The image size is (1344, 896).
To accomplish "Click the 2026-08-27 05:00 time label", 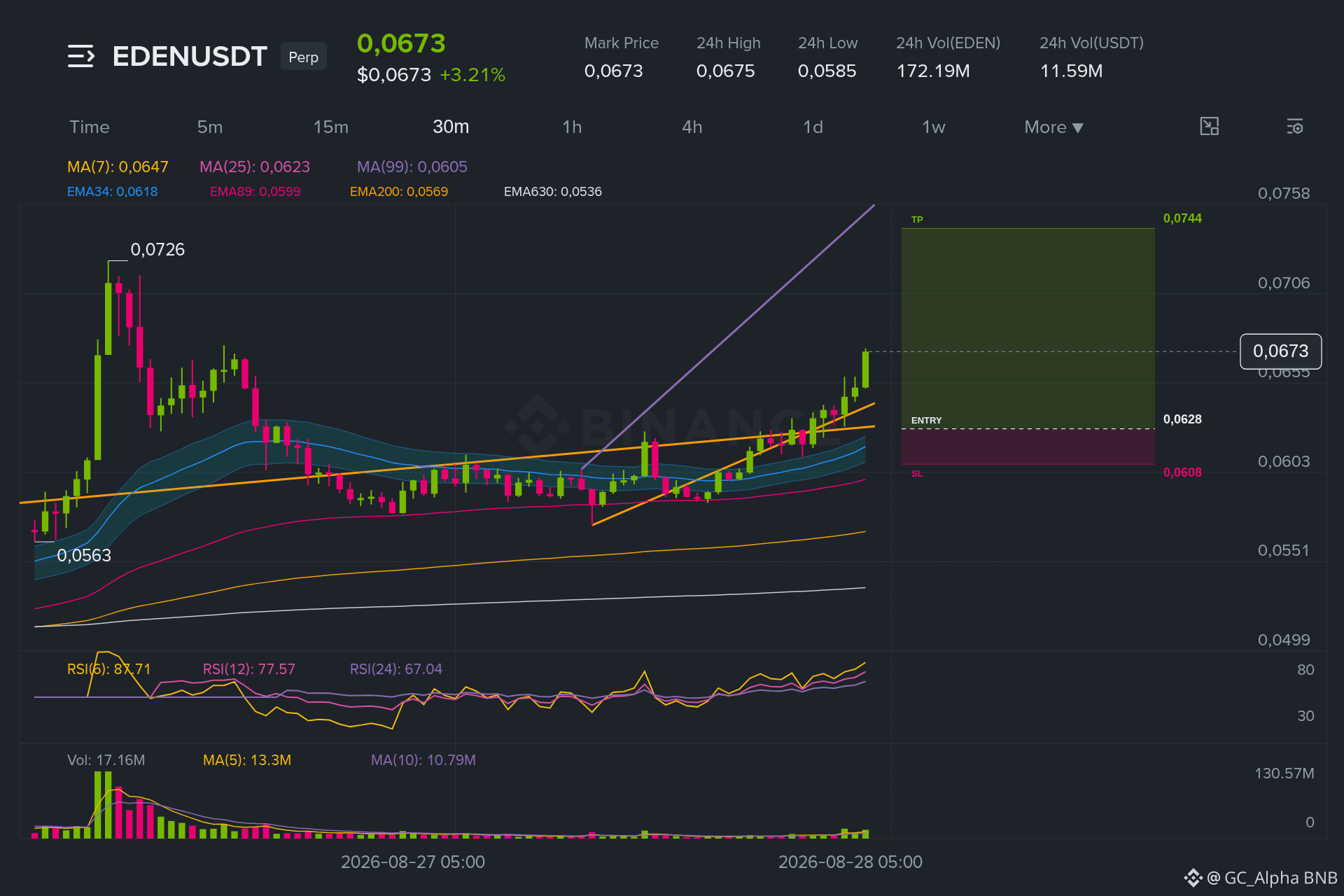I will (413, 862).
